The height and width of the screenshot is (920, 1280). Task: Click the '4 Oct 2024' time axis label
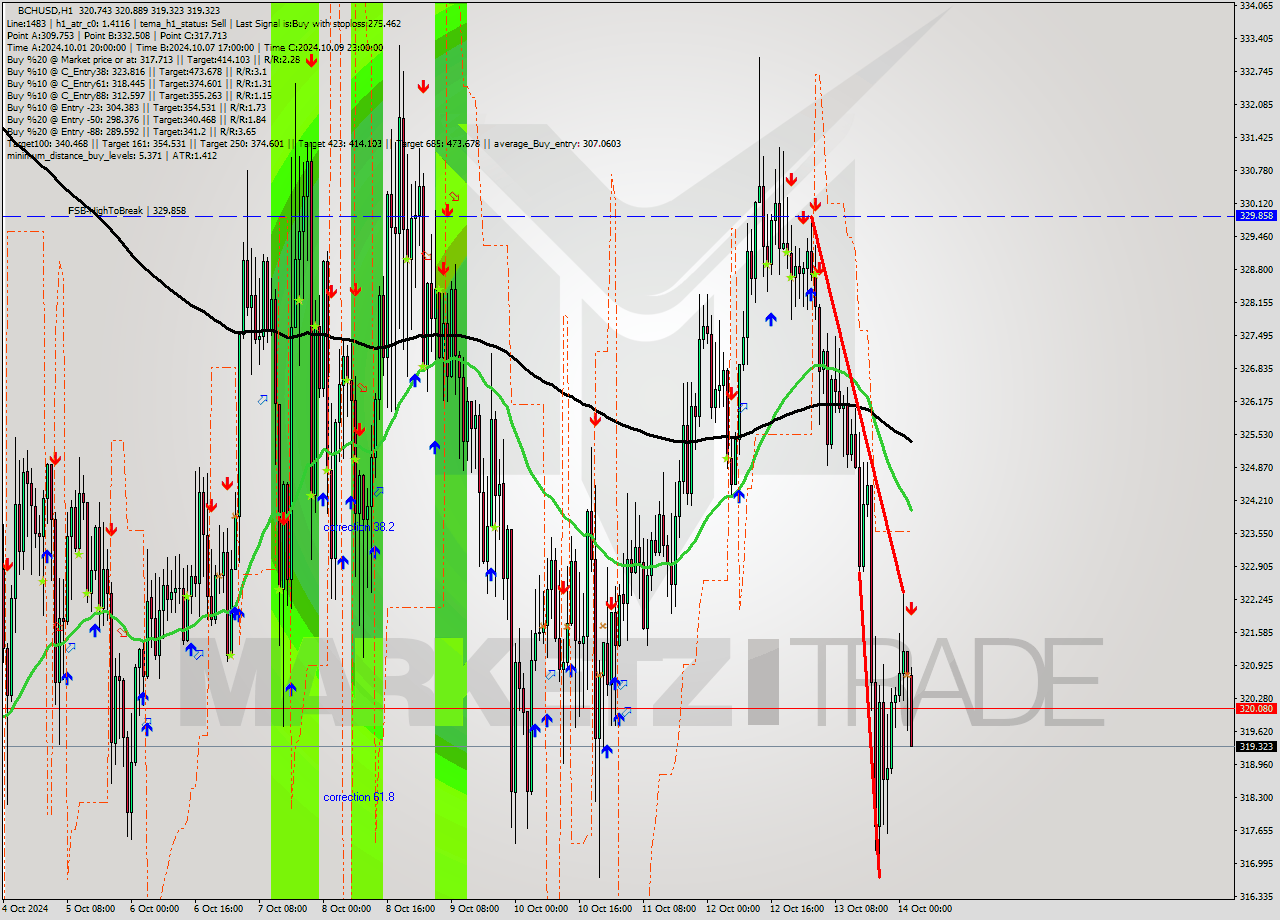coord(25,909)
